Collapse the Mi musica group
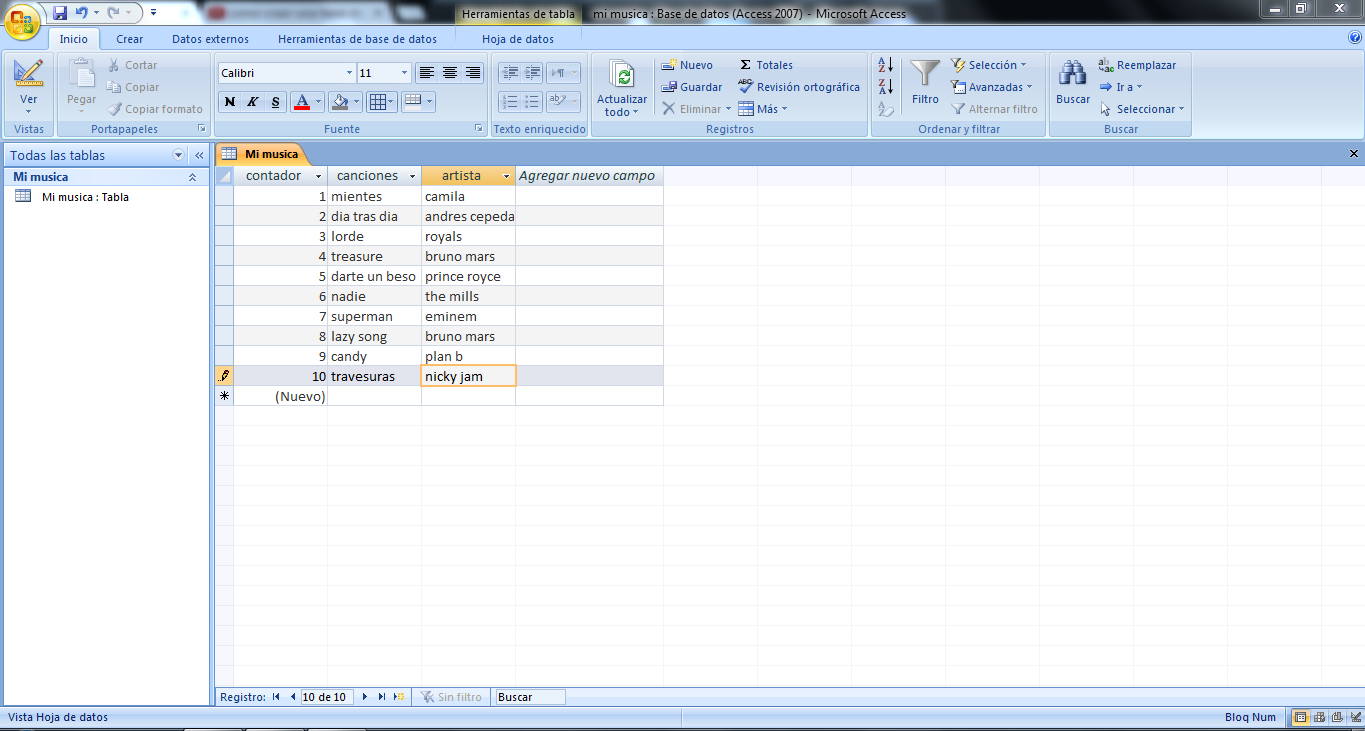This screenshot has width=1365, height=731. [192, 177]
